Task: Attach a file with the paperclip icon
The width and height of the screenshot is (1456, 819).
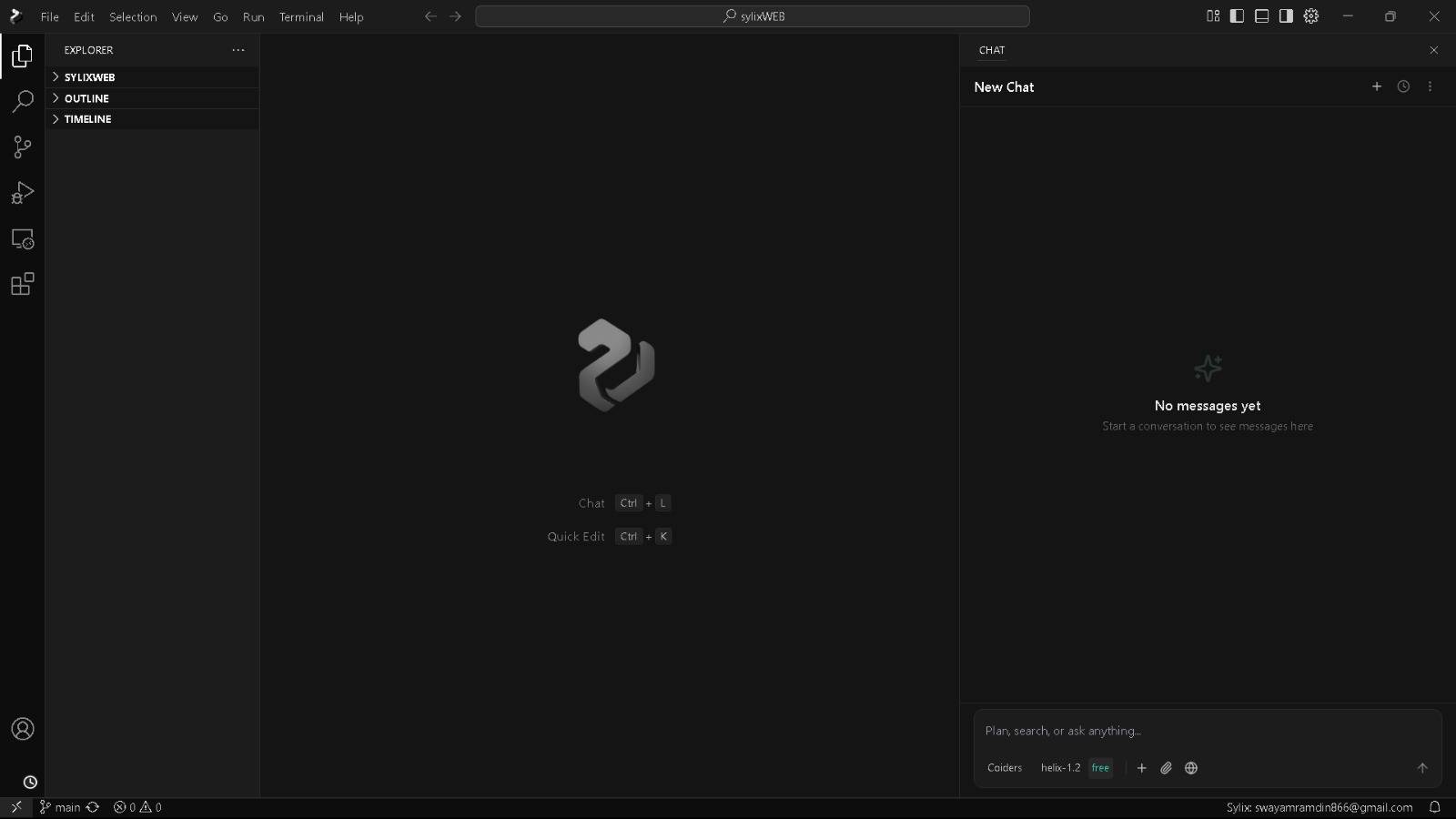Action: click(1166, 768)
